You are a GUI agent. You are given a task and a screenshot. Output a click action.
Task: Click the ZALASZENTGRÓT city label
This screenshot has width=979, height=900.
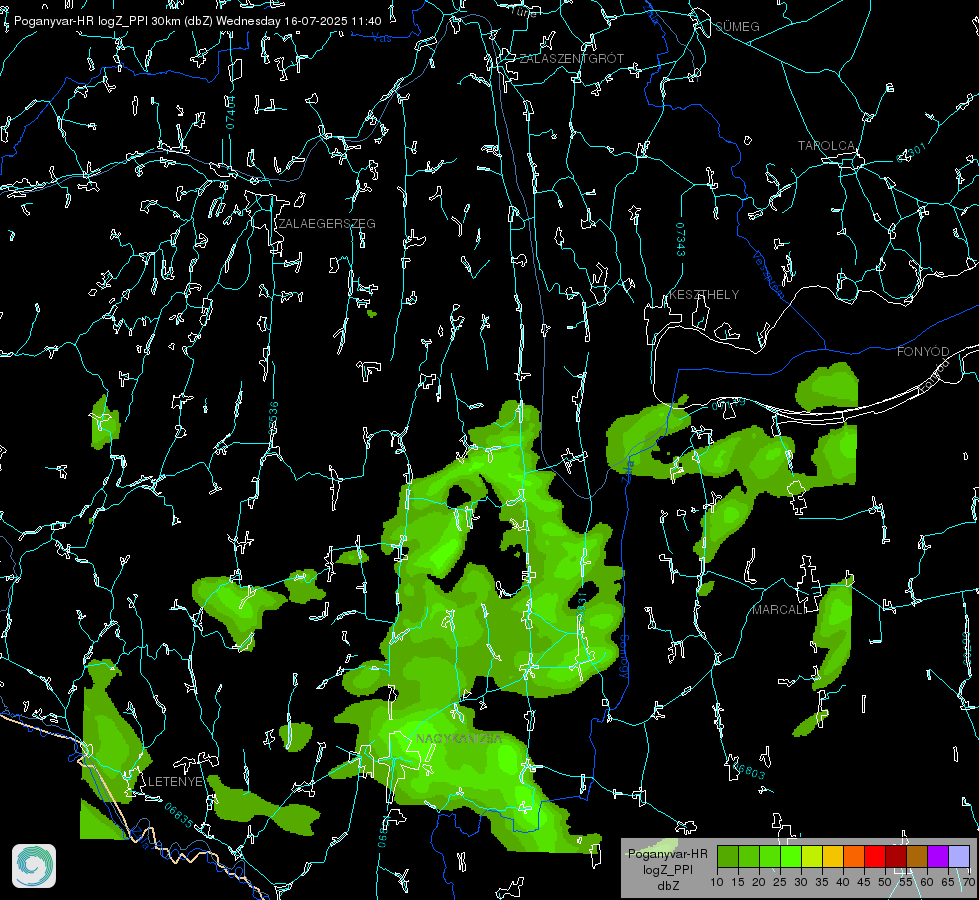tap(571, 59)
